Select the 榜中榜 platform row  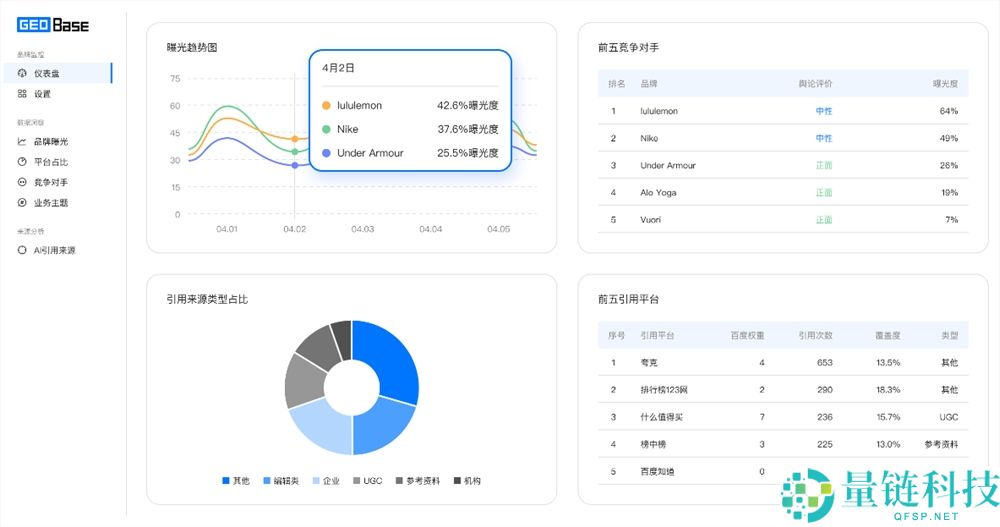pyautogui.click(x=783, y=444)
